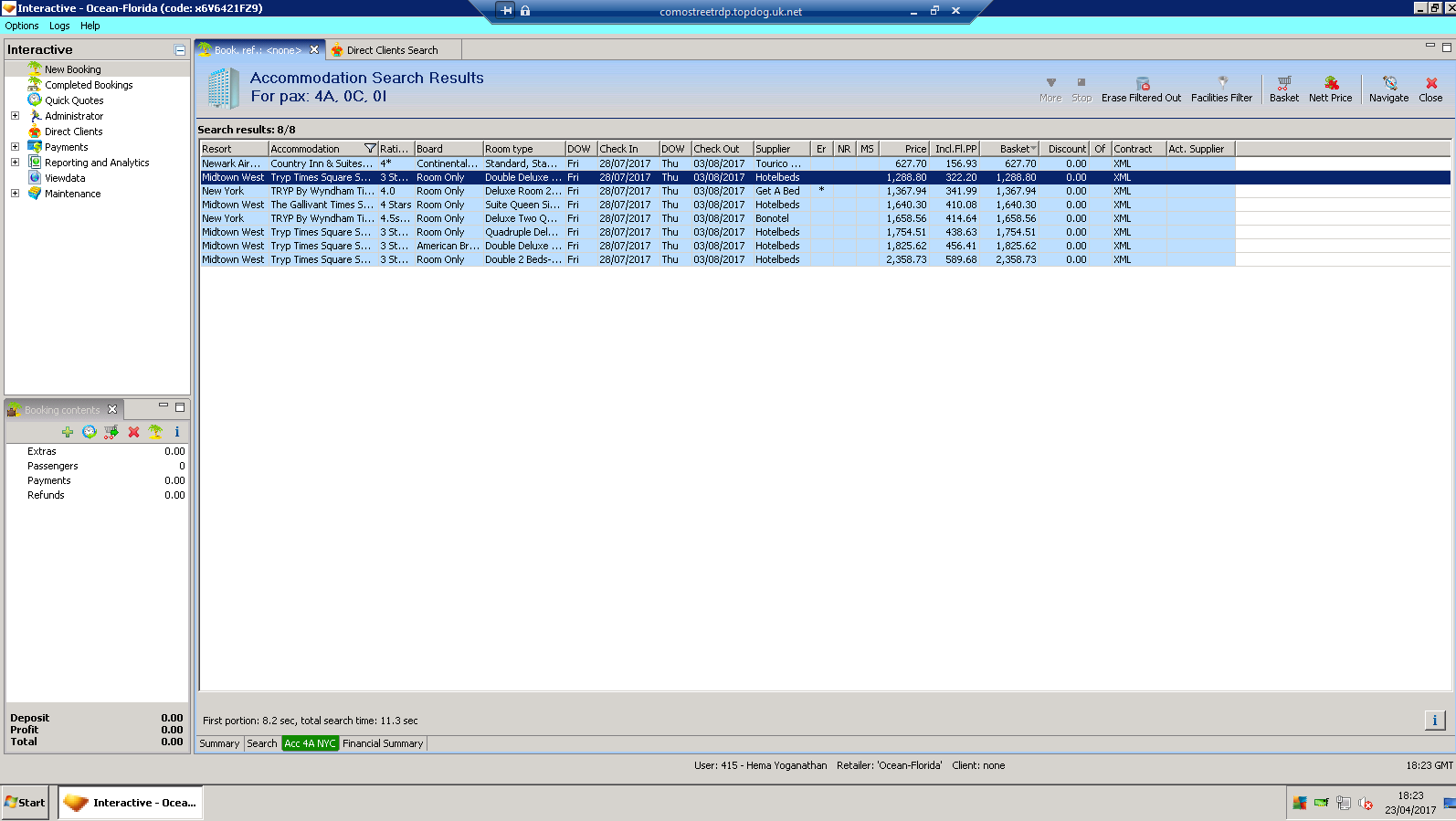
Task: Select New Booking in Interactive tree
Action: click(73, 69)
